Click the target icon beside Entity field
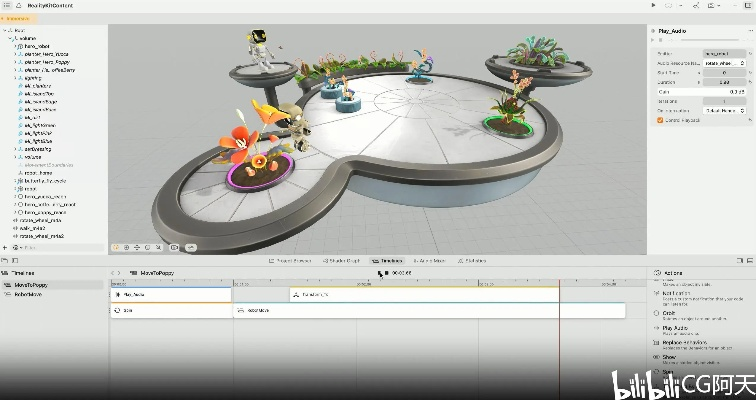Screen dimensions: 756x400 click(x=750, y=53)
